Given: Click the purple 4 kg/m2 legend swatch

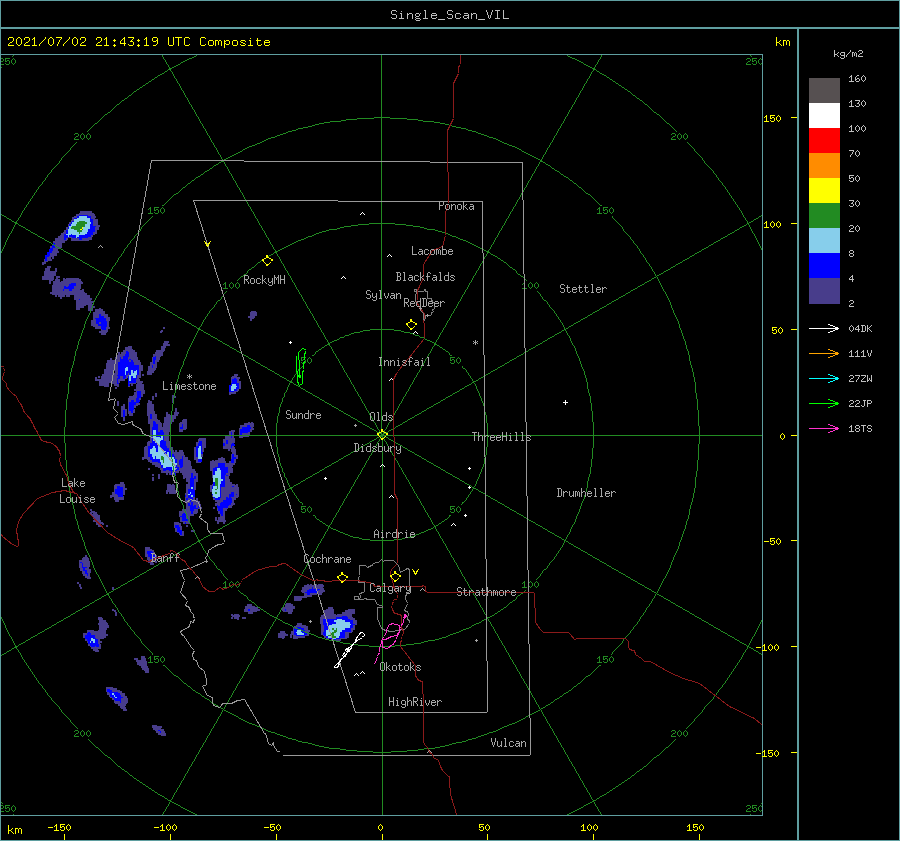Looking at the screenshot, I should [824, 290].
